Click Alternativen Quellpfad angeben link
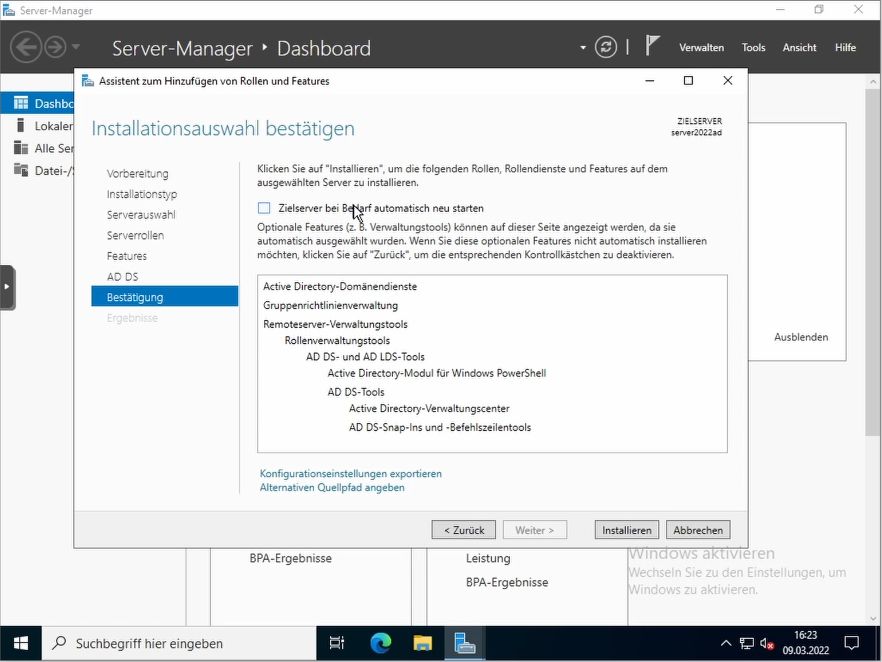The width and height of the screenshot is (882, 662). coord(332,488)
